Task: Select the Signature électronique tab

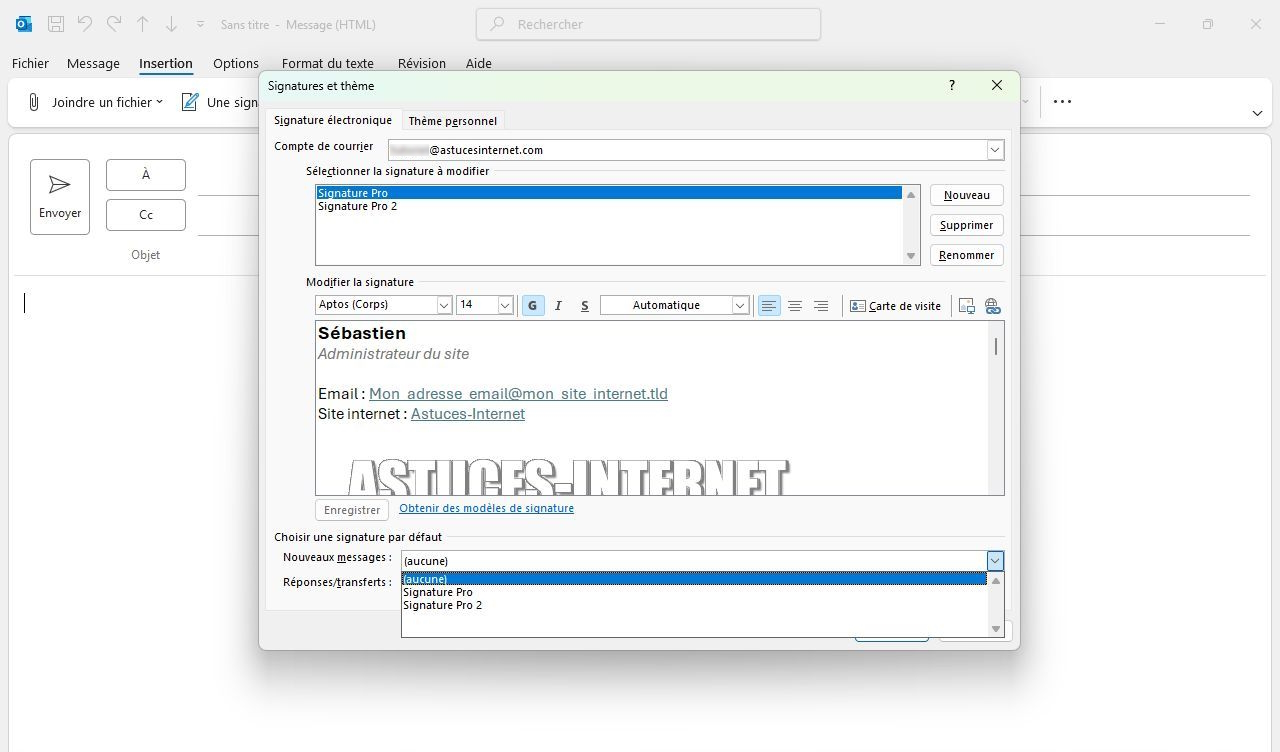Action: point(333,120)
